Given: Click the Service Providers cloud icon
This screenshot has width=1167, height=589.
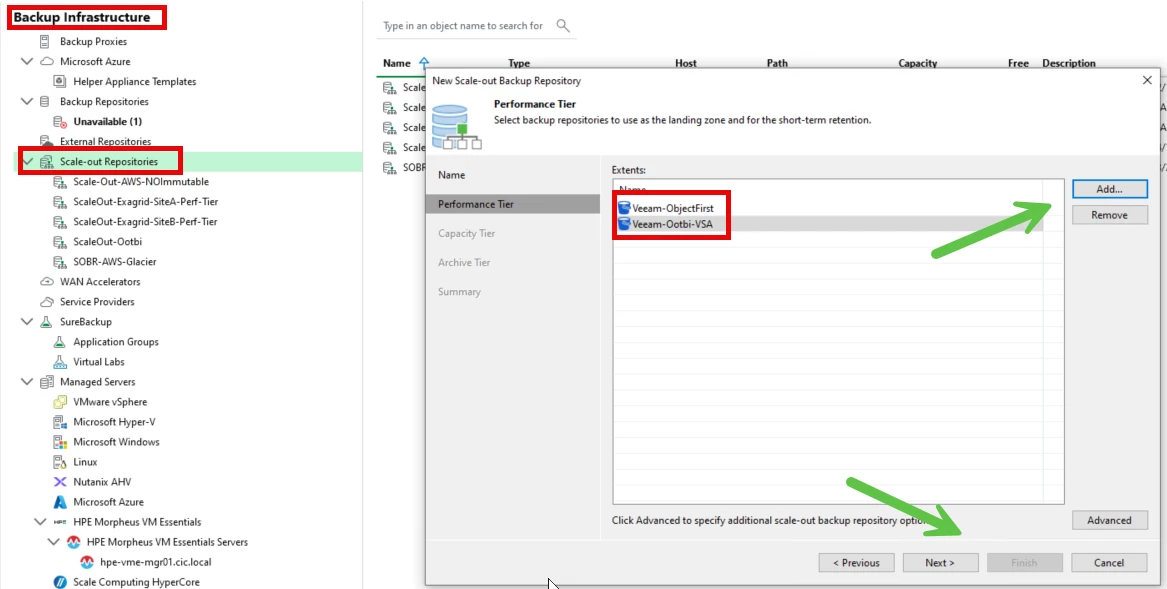Looking at the screenshot, I should tap(46, 302).
